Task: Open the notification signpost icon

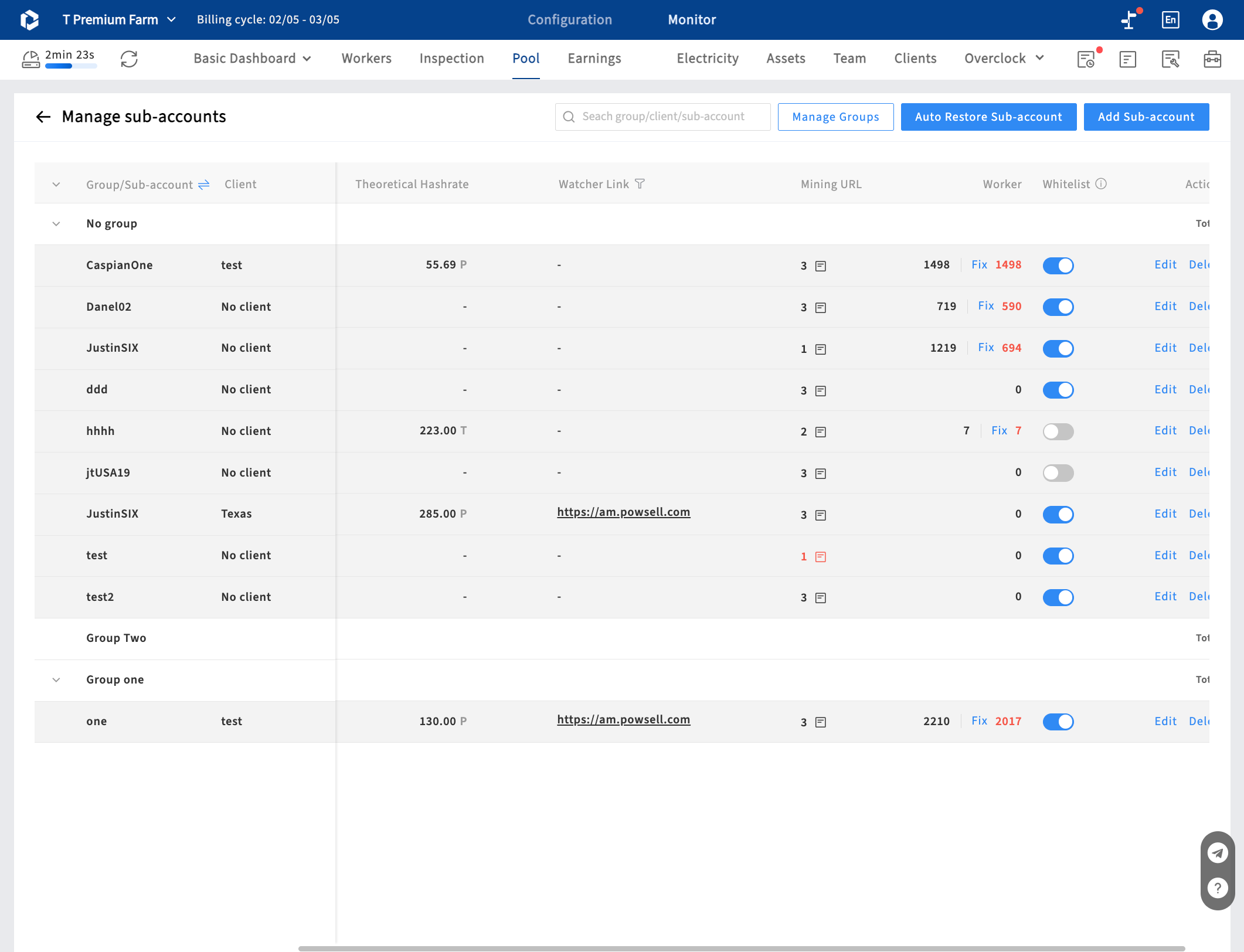Action: 1130,20
